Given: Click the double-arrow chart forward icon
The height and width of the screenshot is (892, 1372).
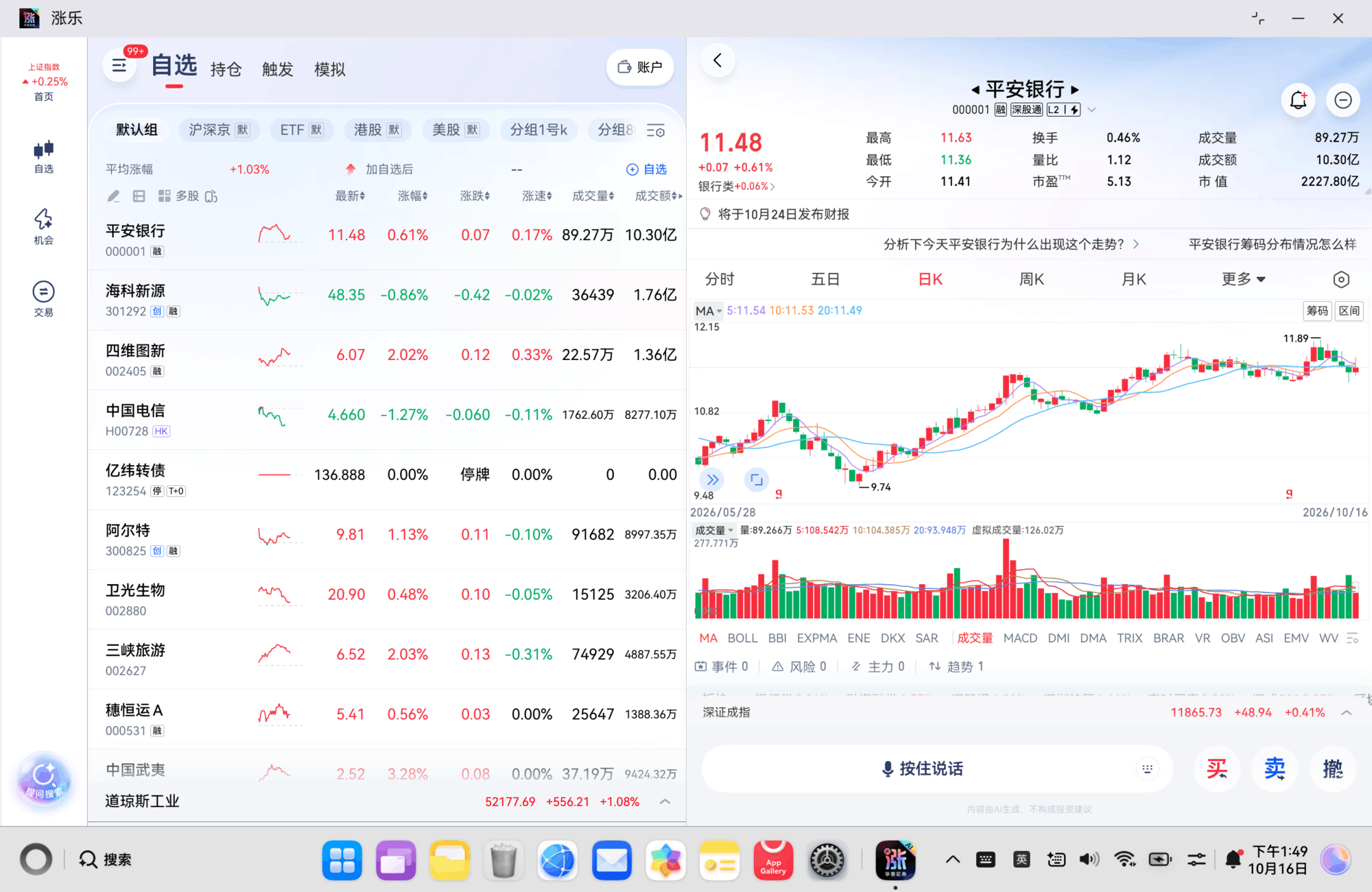Looking at the screenshot, I should pyautogui.click(x=713, y=479).
